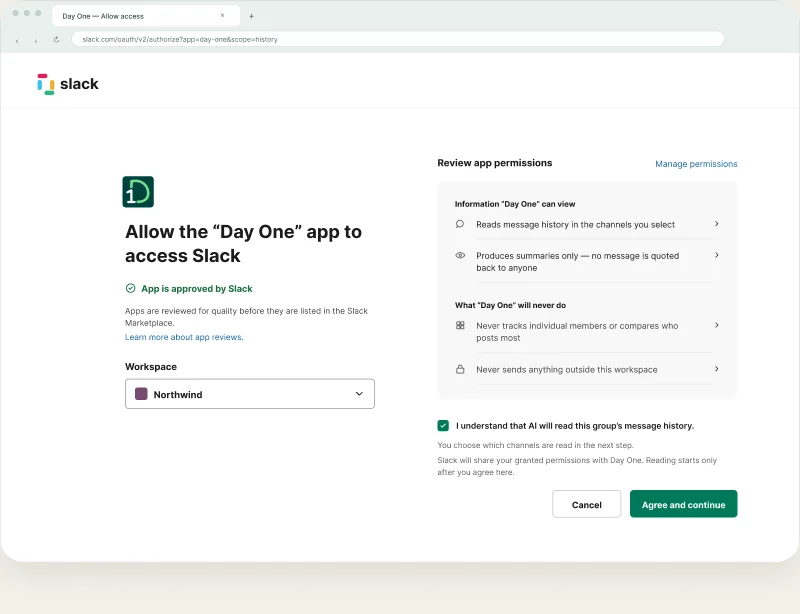Click 'You choose which channels are read' note

535,445
